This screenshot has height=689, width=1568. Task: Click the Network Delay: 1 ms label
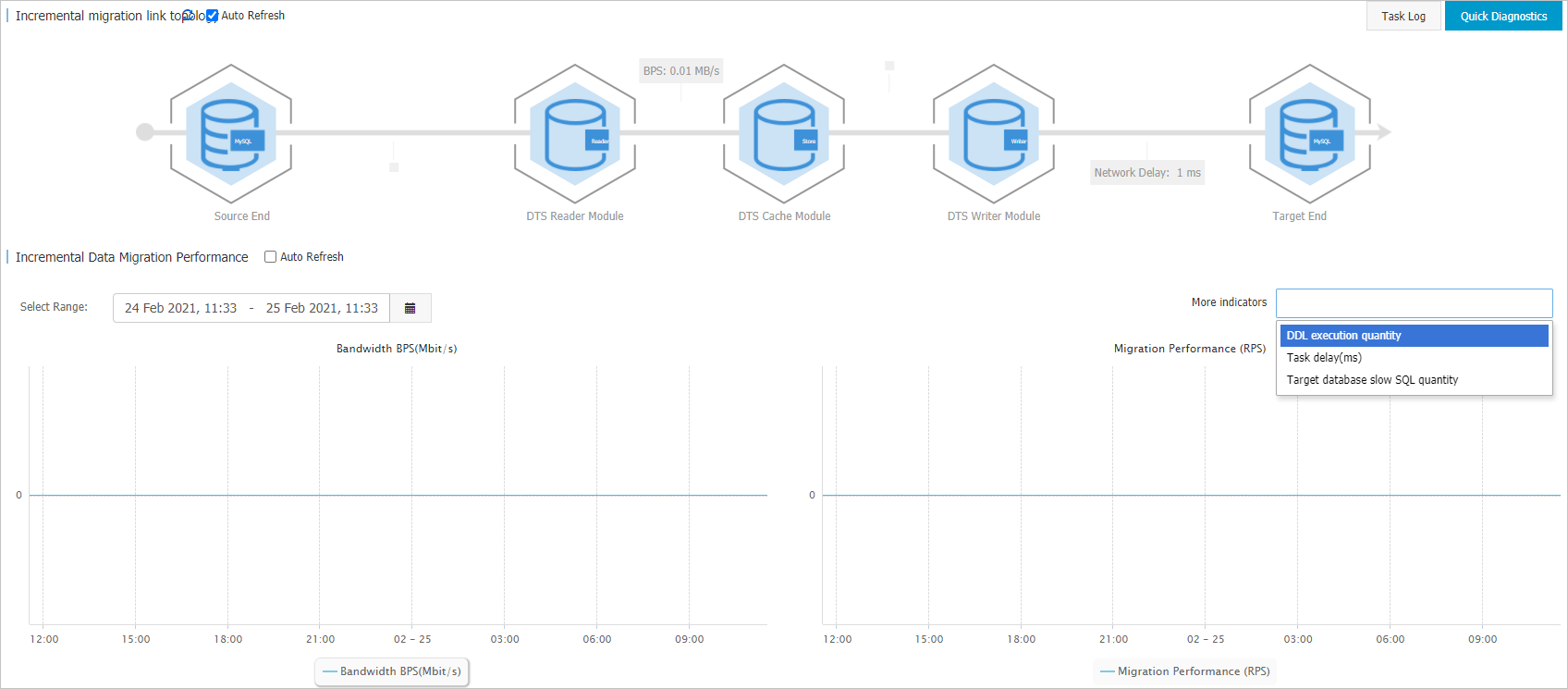[x=1147, y=173]
